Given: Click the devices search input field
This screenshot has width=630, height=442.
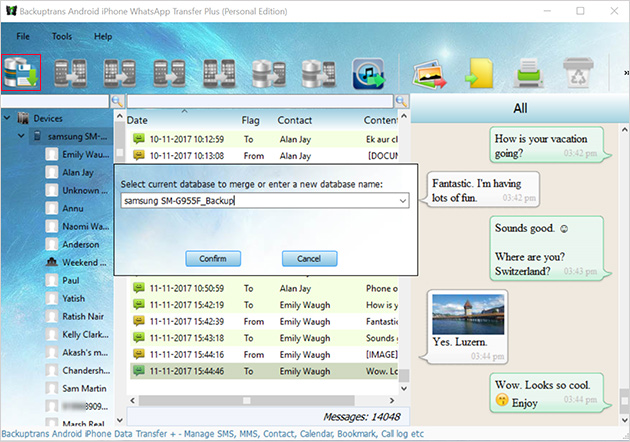Looking at the screenshot, I should pyautogui.click(x=55, y=101).
